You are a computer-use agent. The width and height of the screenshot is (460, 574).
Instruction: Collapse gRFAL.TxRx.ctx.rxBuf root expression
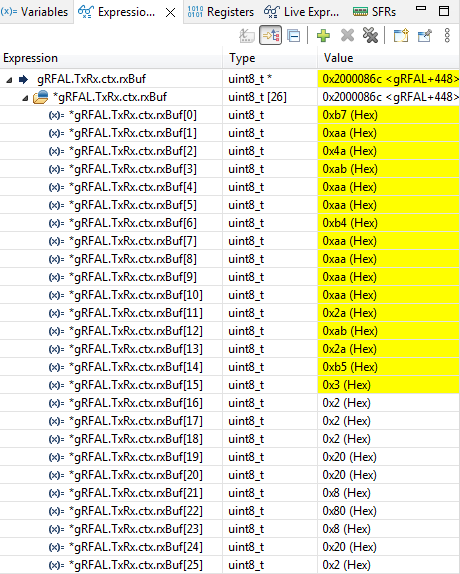tap(9, 79)
